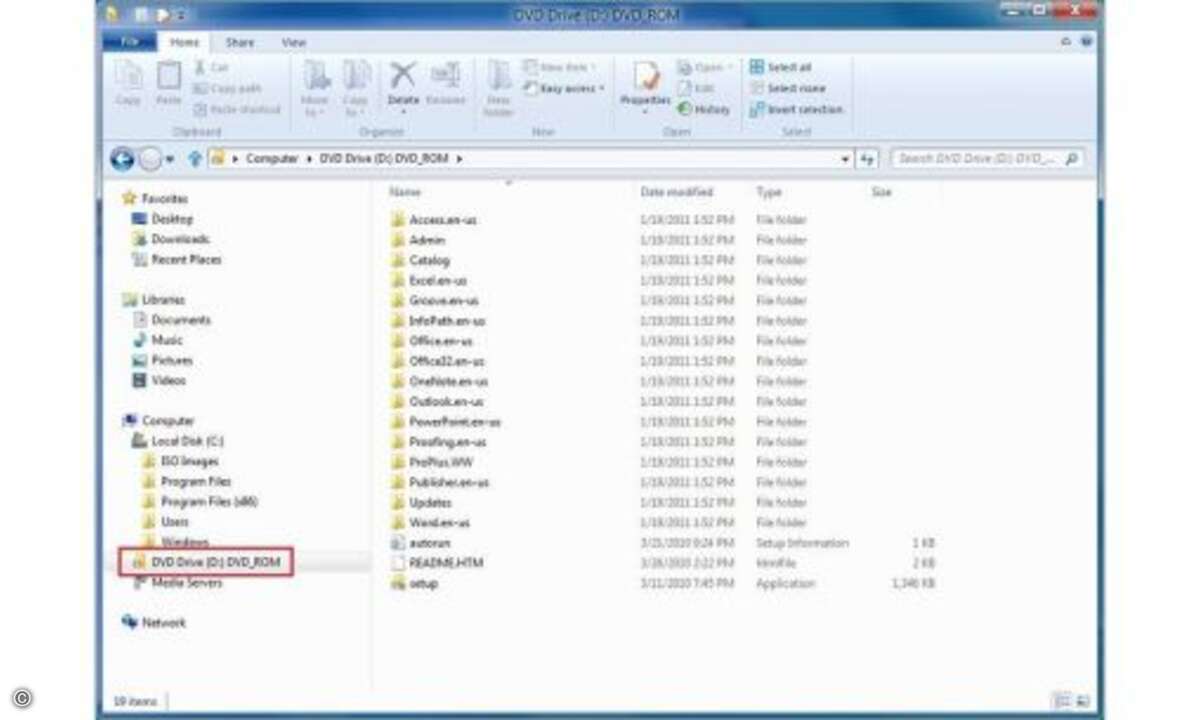Screen dimensions: 1200x720
Task: Open the Easy access dropdown
Action: click(565, 88)
